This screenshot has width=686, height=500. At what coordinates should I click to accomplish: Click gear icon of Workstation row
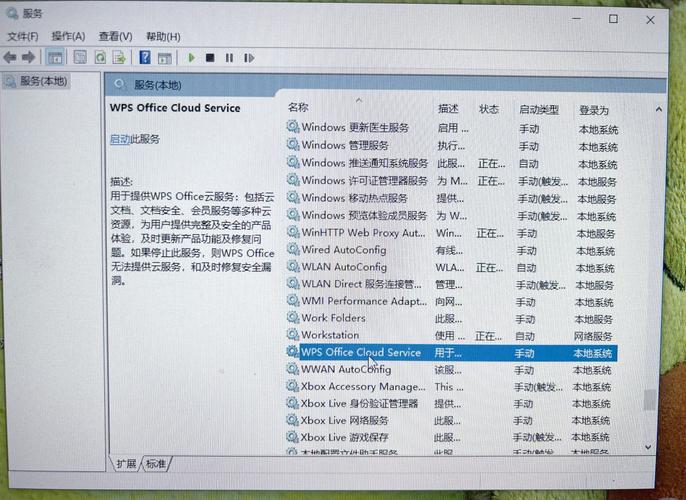click(292, 334)
